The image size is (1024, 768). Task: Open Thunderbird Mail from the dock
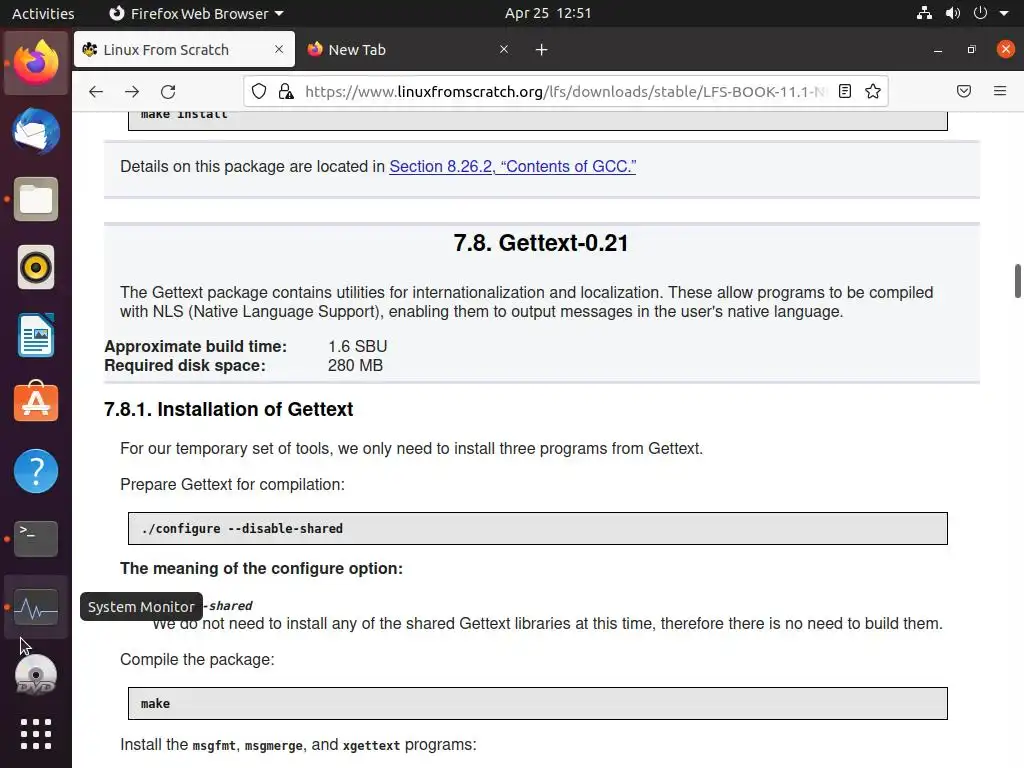click(36, 131)
